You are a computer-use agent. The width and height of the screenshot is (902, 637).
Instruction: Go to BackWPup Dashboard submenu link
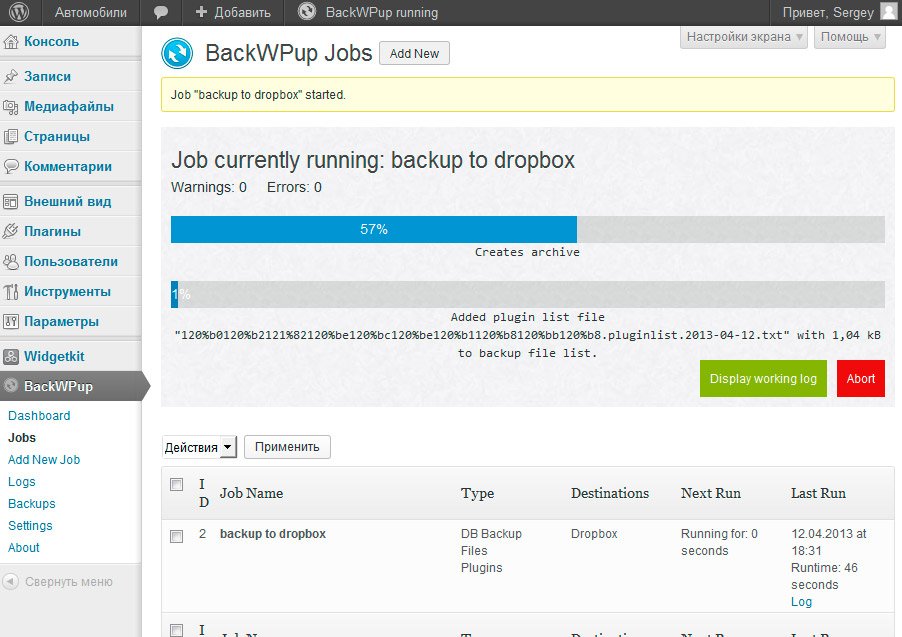click(x=39, y=415)
